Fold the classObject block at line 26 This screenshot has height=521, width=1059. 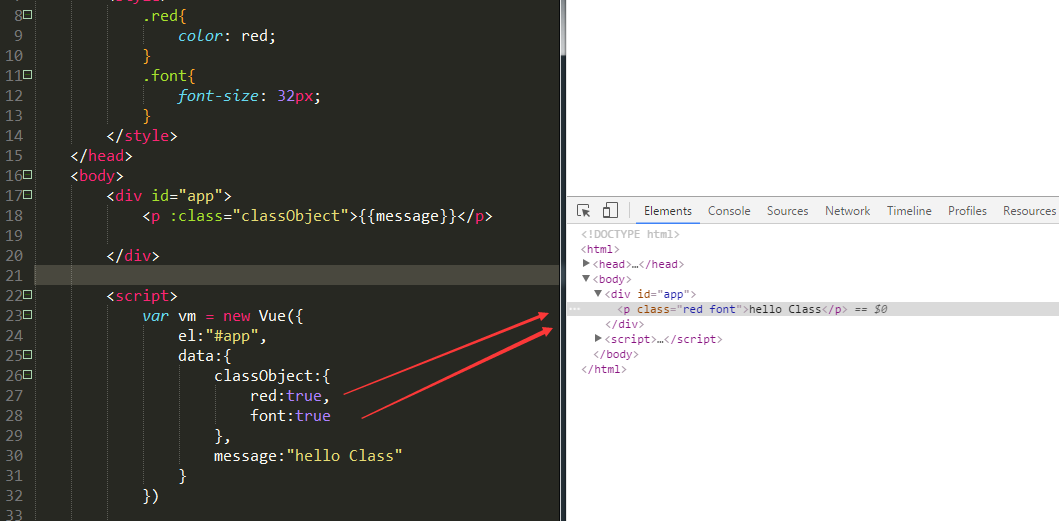tap(27, 376)
